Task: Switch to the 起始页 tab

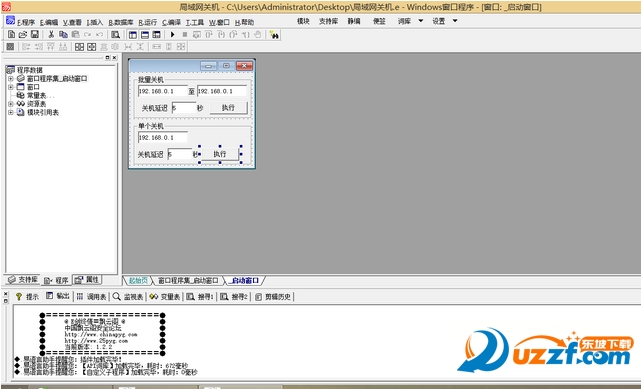Action: [138, 281]
